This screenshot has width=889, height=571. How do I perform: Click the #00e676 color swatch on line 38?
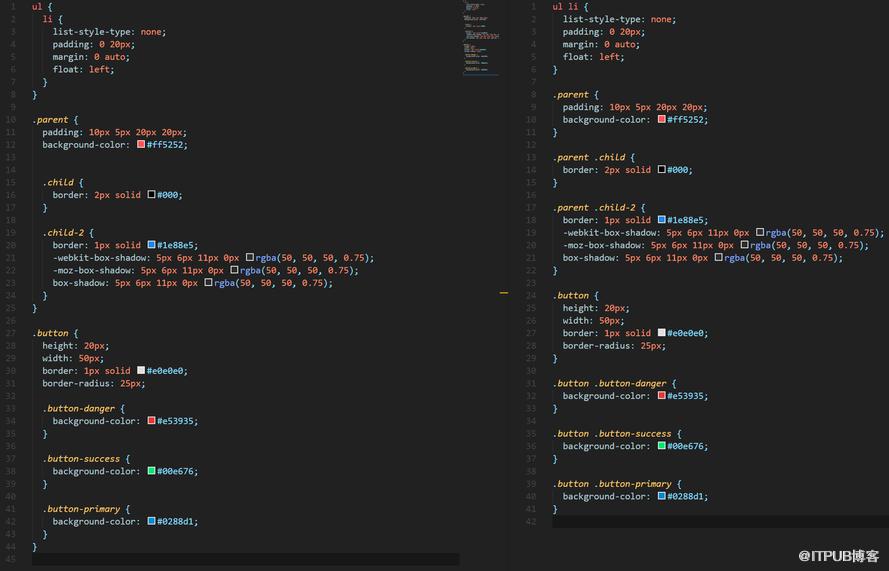(151, 471)
